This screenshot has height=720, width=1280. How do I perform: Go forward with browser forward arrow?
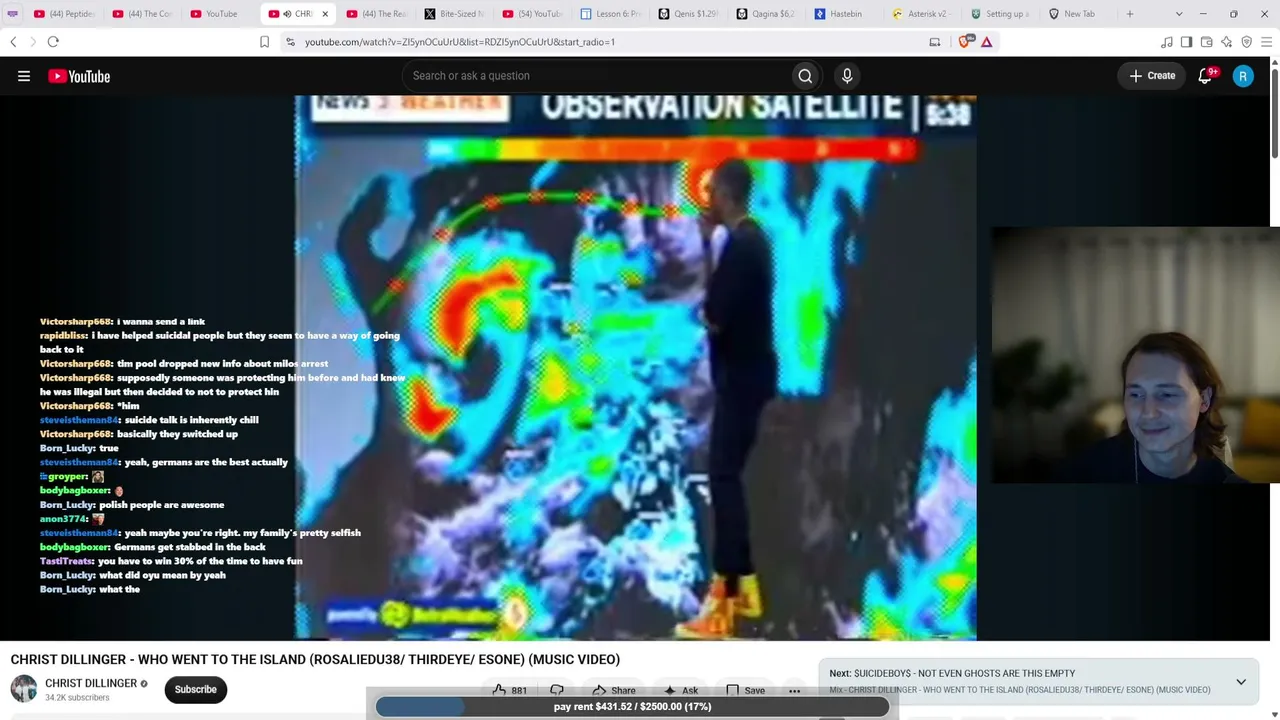[32, 42]
